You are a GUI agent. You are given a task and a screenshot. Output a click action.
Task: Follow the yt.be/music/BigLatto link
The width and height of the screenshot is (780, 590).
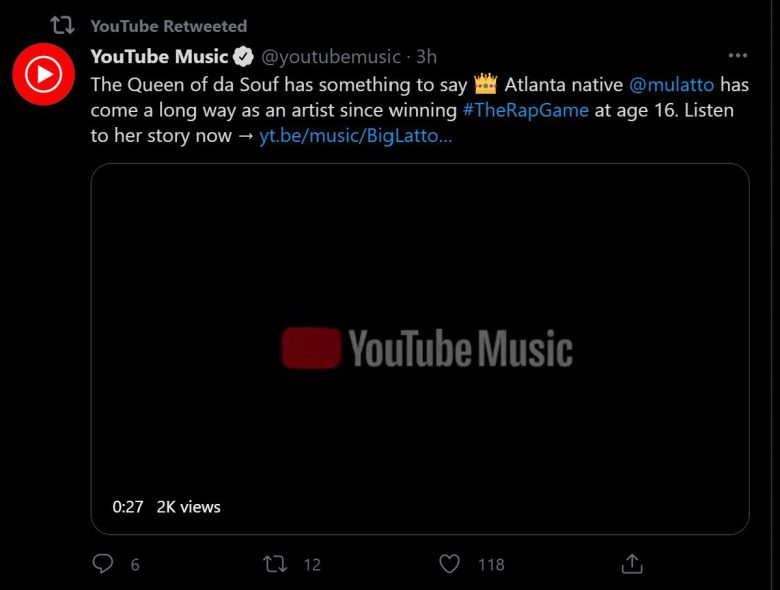[355, 136]
